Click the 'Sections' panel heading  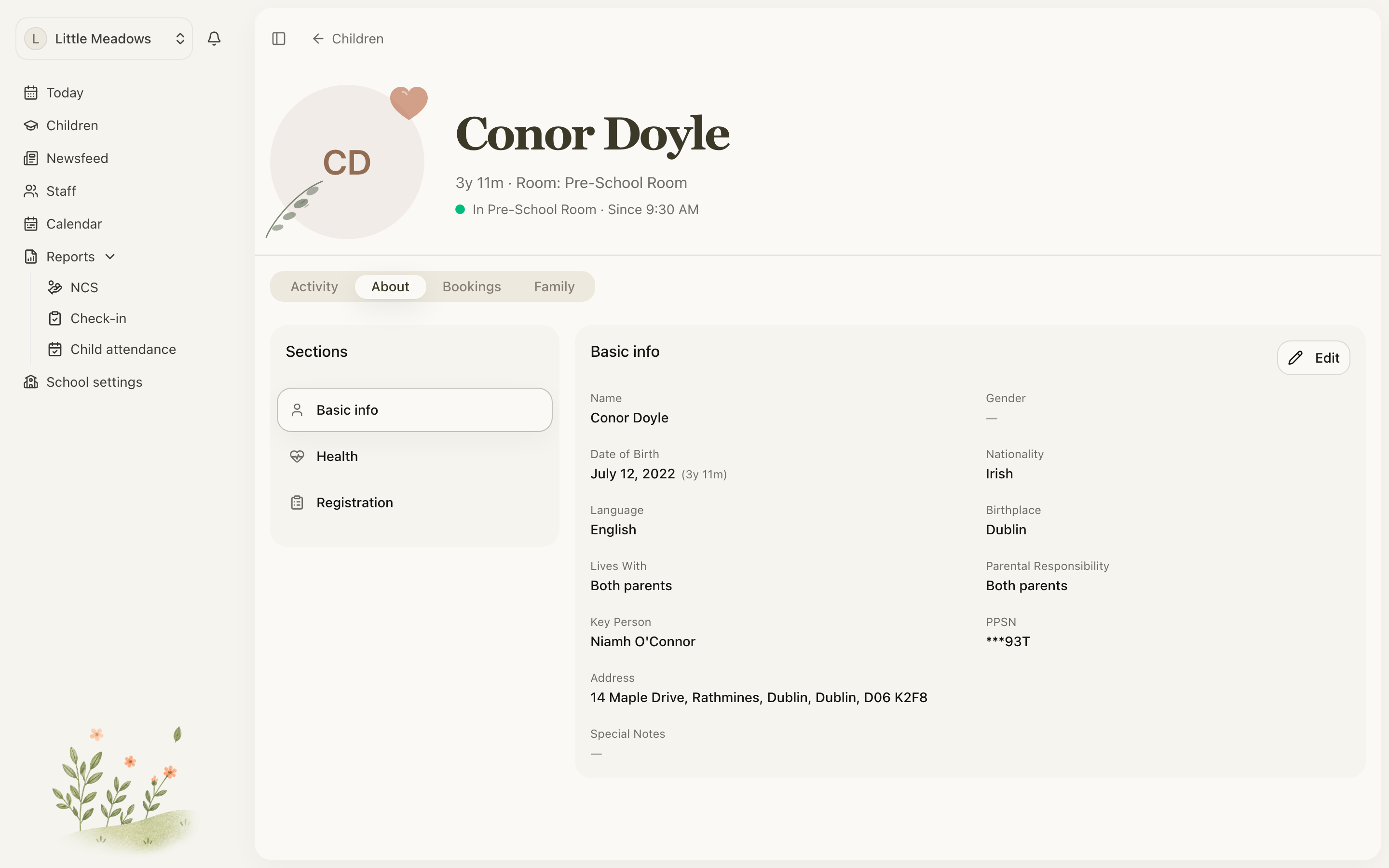[x=316, y=352]
